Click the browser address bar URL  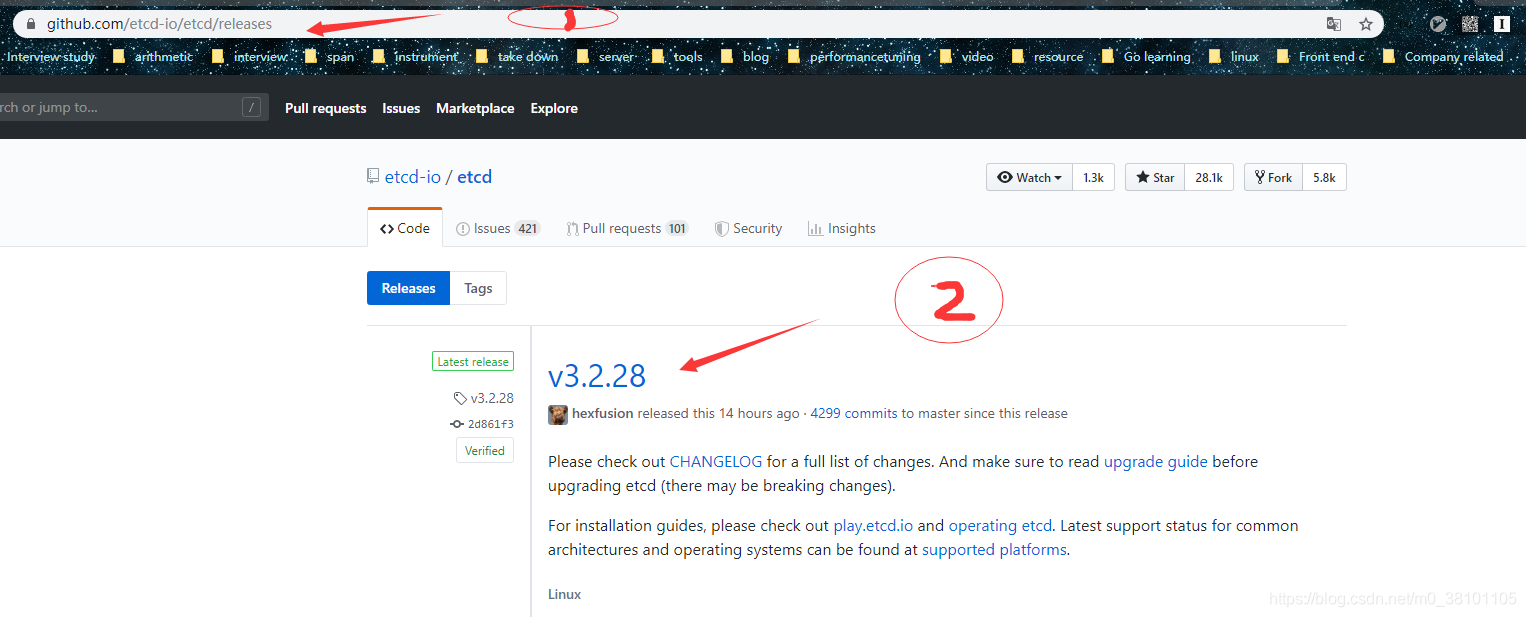(159, 24)
